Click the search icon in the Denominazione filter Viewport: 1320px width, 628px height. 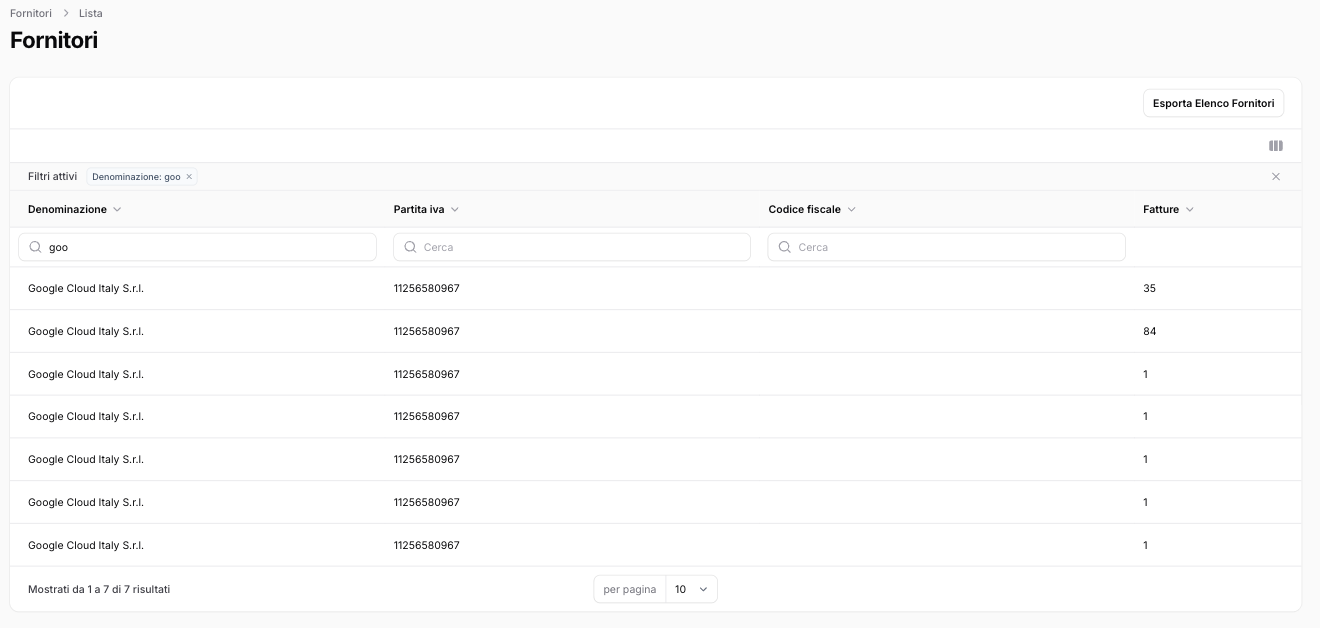point(36,247)
